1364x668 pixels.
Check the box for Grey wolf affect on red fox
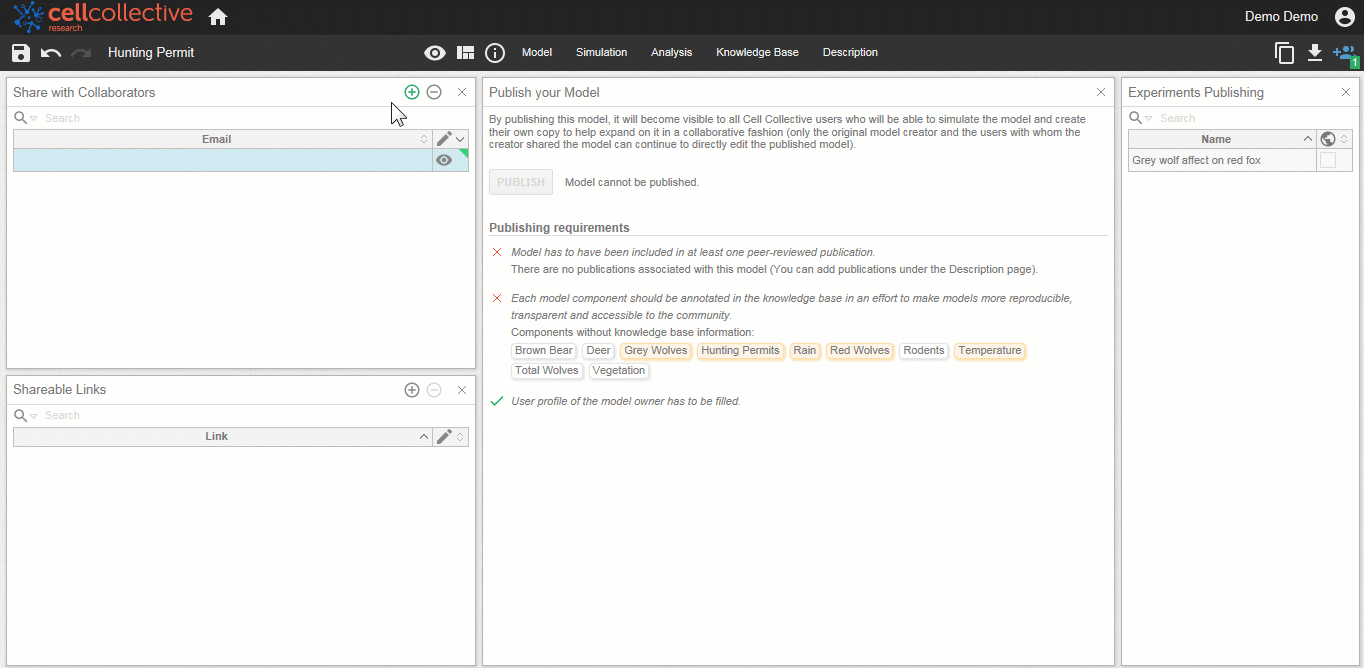(x=1328, y=160)
